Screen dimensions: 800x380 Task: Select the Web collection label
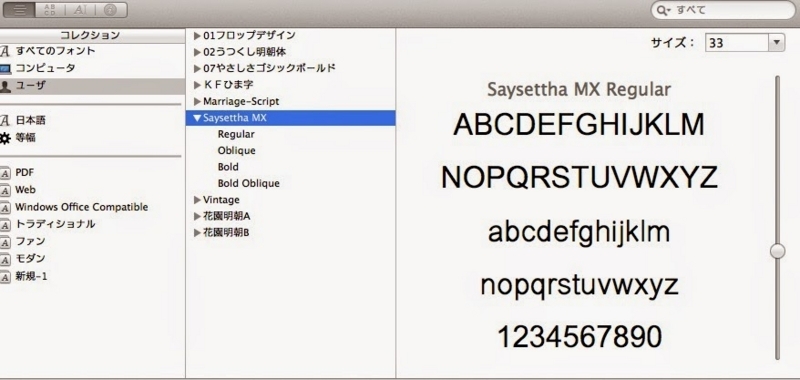coord(26,190)
